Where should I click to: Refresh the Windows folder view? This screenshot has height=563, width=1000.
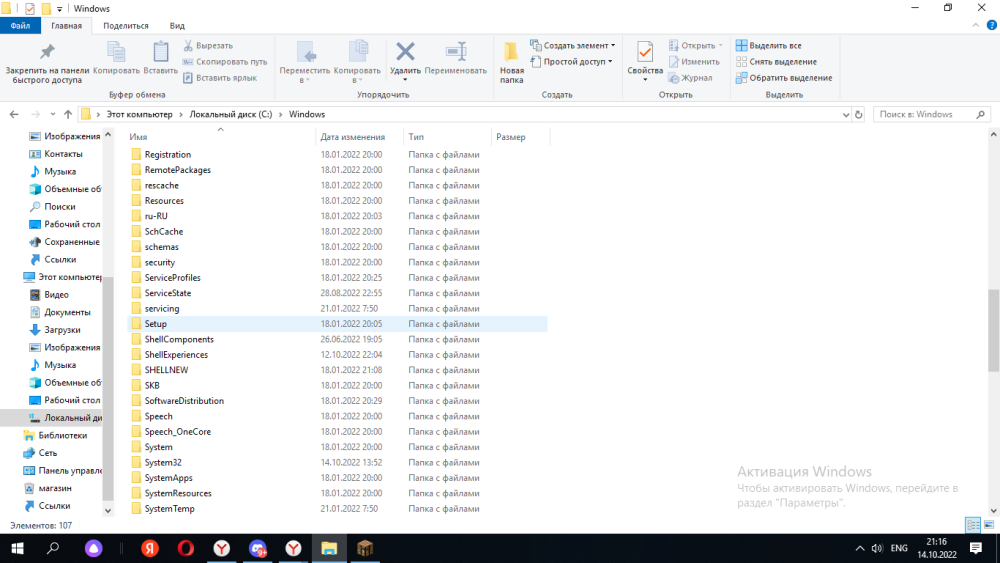point(858,115)
